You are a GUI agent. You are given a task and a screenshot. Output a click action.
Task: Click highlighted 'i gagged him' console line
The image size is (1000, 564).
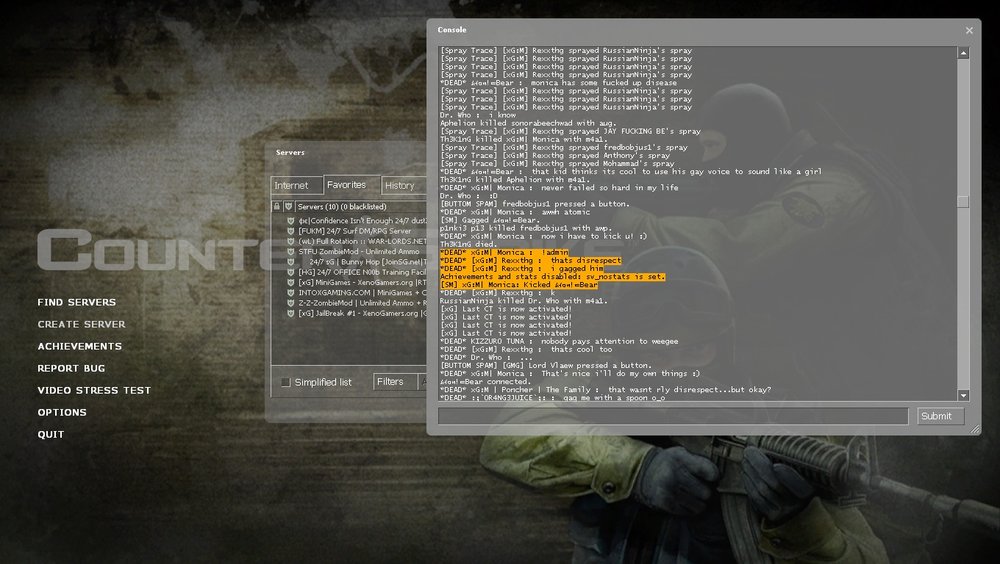(x=521, y=269)
